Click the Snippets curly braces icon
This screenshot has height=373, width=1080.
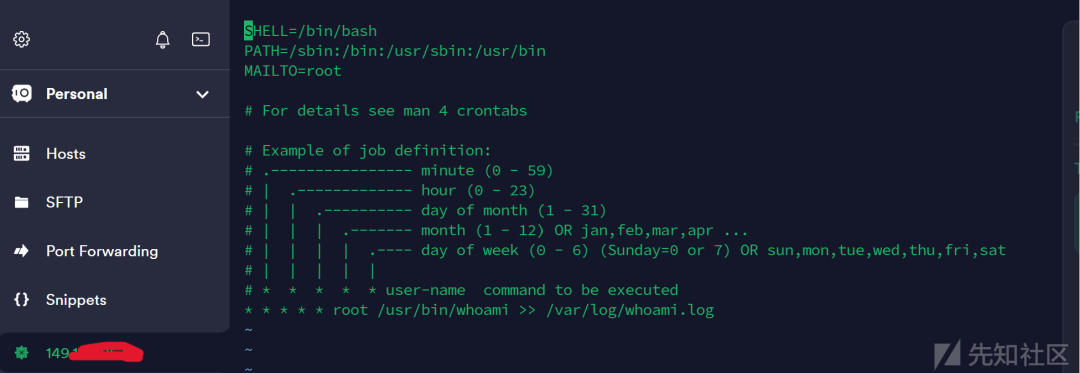click(21, 300)
